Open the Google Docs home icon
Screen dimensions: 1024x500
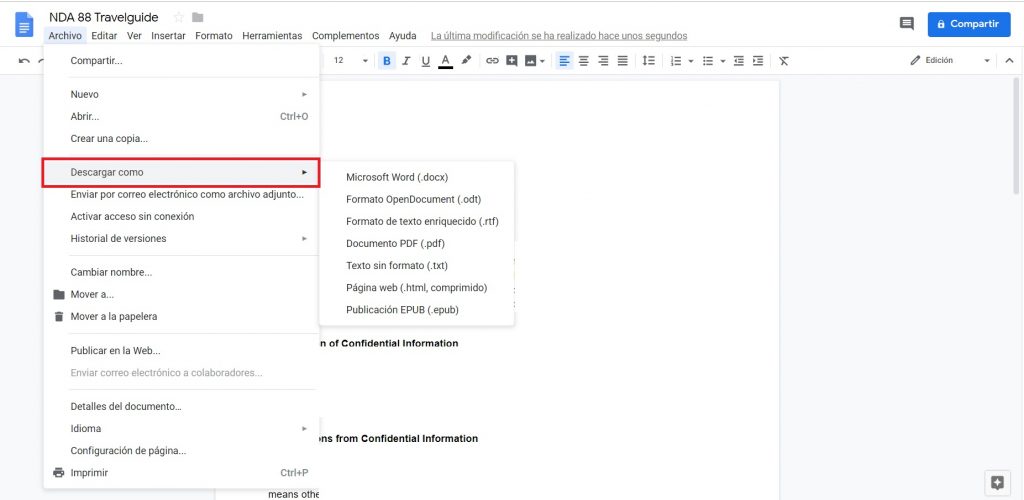(24, 25)
